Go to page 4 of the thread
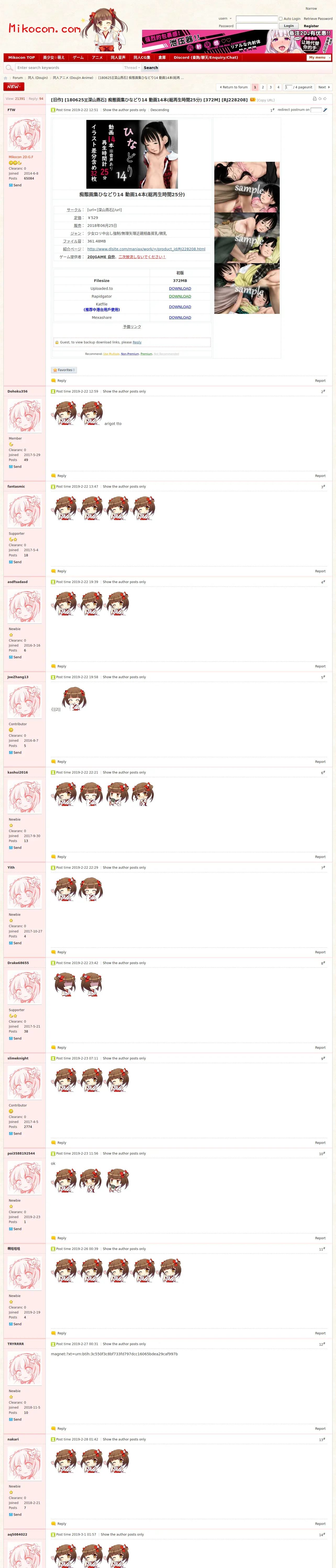Image resolution: width=336 pixels, height=1568 pixels. click(278, 88)
